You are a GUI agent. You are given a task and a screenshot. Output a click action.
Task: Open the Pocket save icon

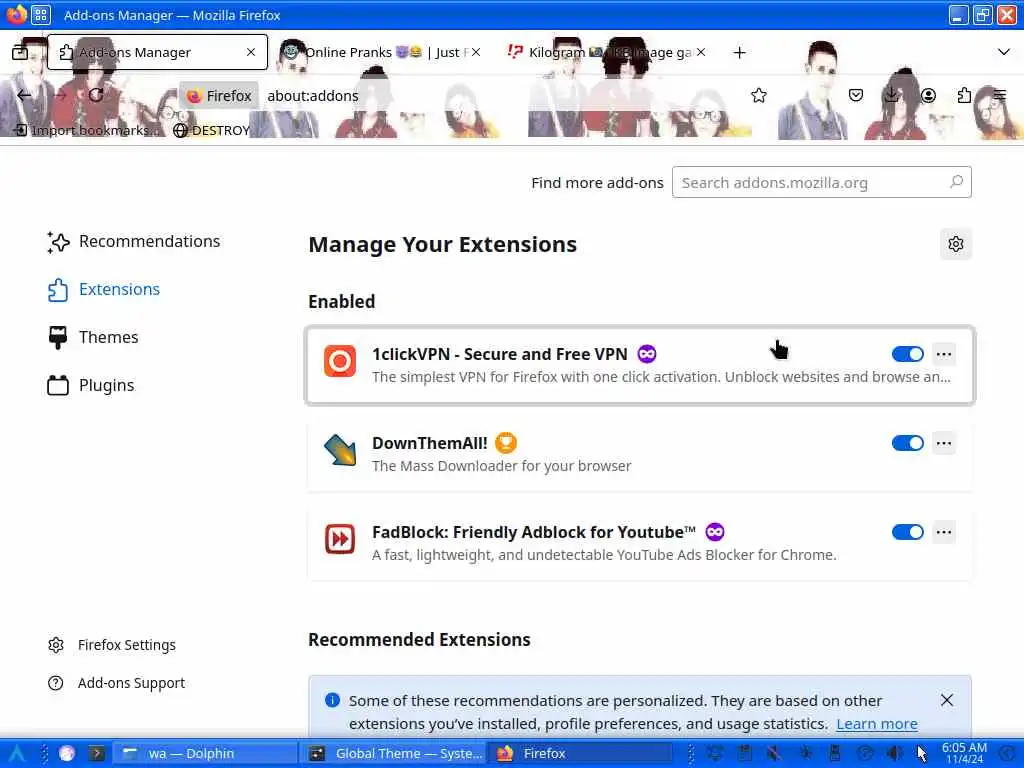click(856, 95)
